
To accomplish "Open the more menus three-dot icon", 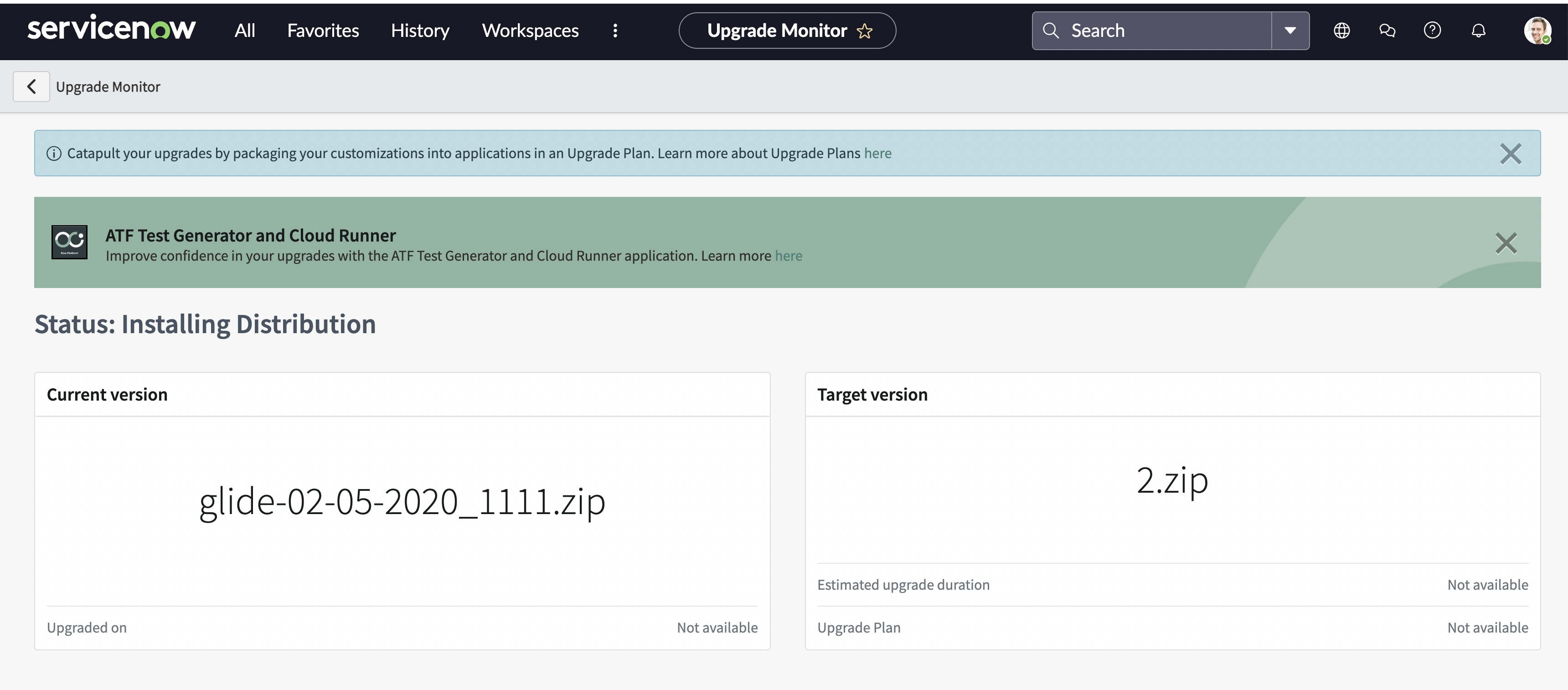I will click(x=615, y=31).
